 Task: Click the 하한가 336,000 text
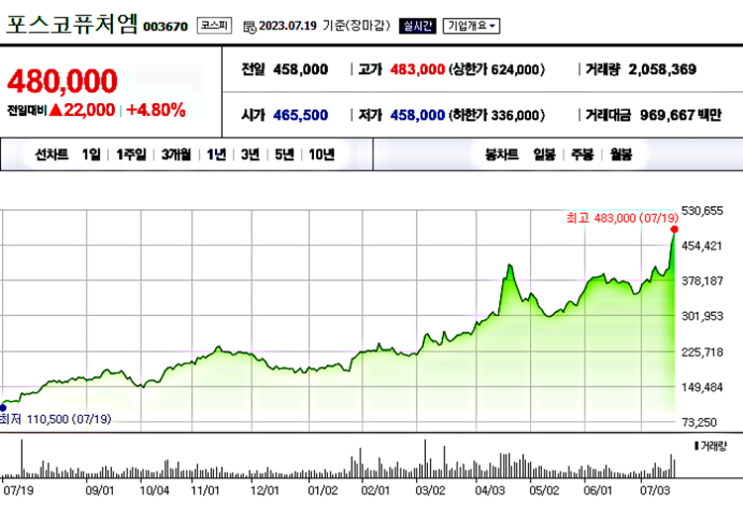[x=497, y=115]
